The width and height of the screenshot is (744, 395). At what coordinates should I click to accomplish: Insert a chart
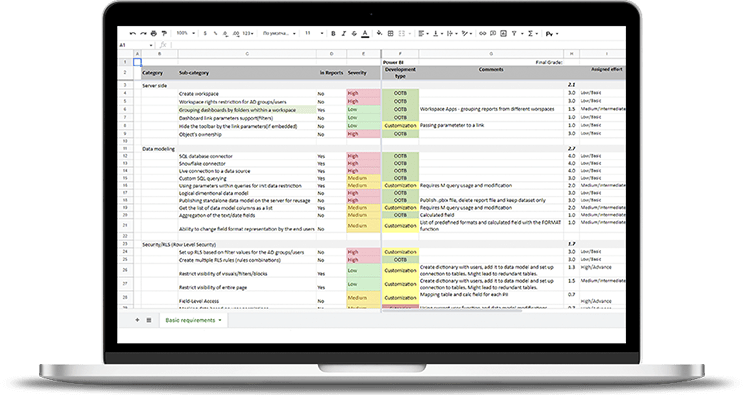pos(503,33)
